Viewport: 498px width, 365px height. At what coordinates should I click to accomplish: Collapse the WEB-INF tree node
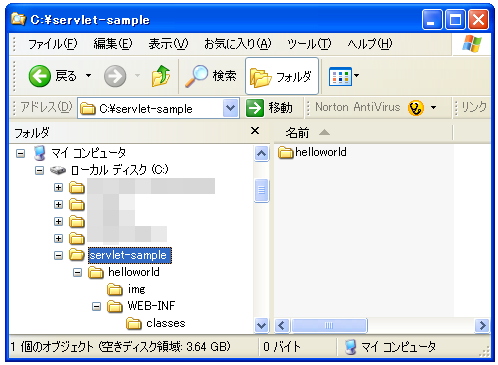pos(96,306)
